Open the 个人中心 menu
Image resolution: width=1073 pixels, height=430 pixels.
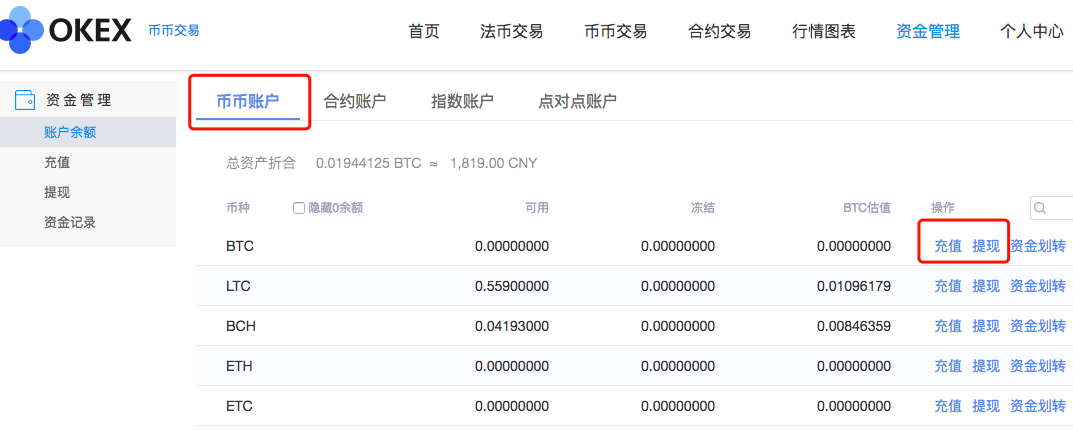tap(1031, 31)
